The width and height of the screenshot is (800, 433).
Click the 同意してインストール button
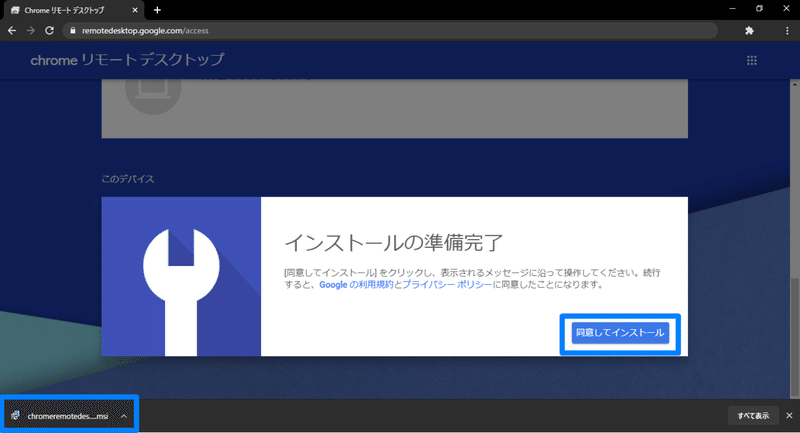point(620,333)
